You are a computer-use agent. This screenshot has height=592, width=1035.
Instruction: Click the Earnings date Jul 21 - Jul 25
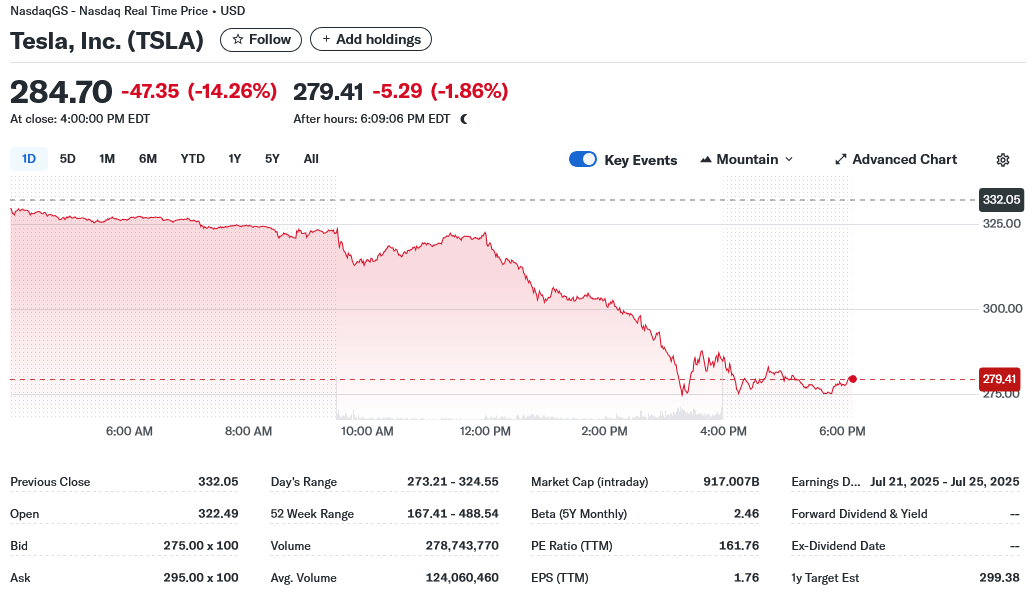click(x=945, y=482)
